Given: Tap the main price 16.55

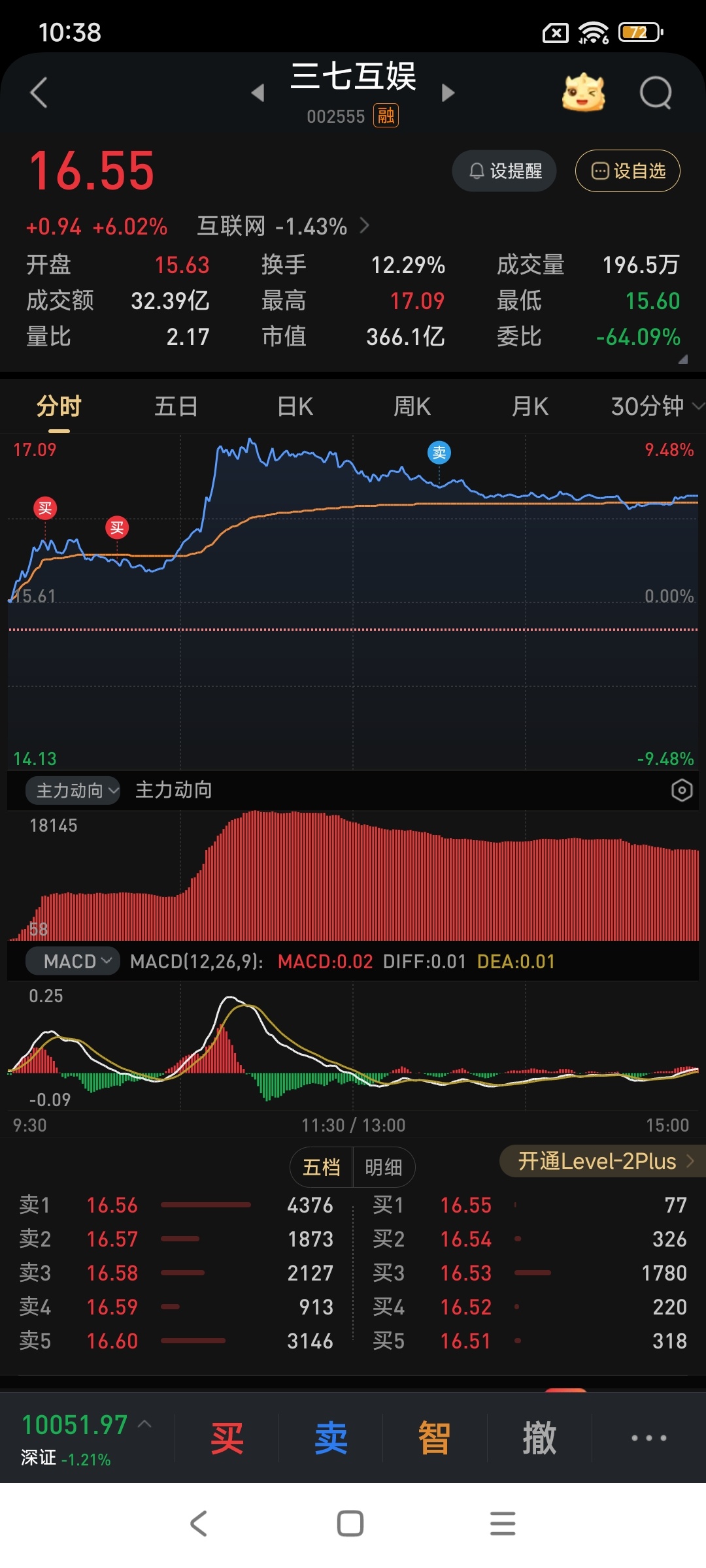Looking at the screenshot, I should click(92, 171).
